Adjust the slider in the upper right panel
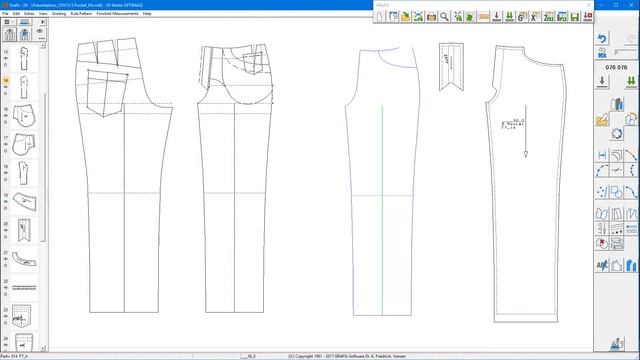Screen dimensions: 640x360 [626, 53]
